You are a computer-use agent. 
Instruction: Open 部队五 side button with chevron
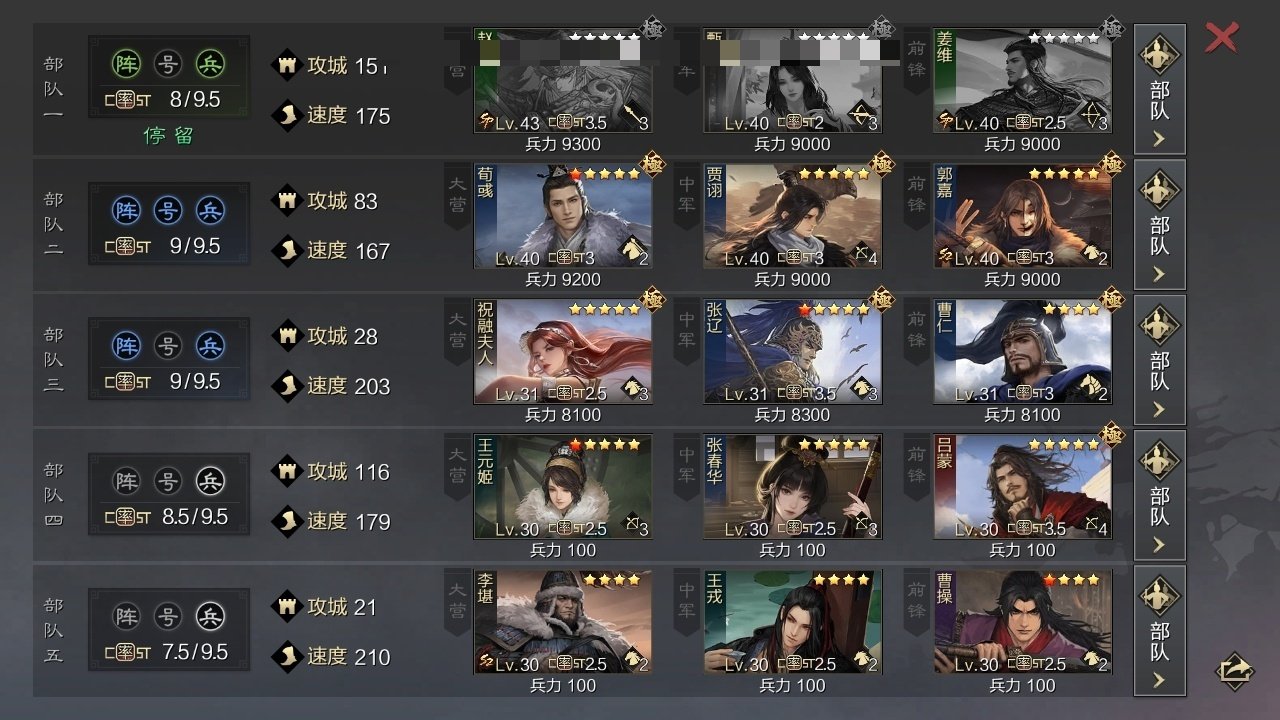(x=1159, y=630)
